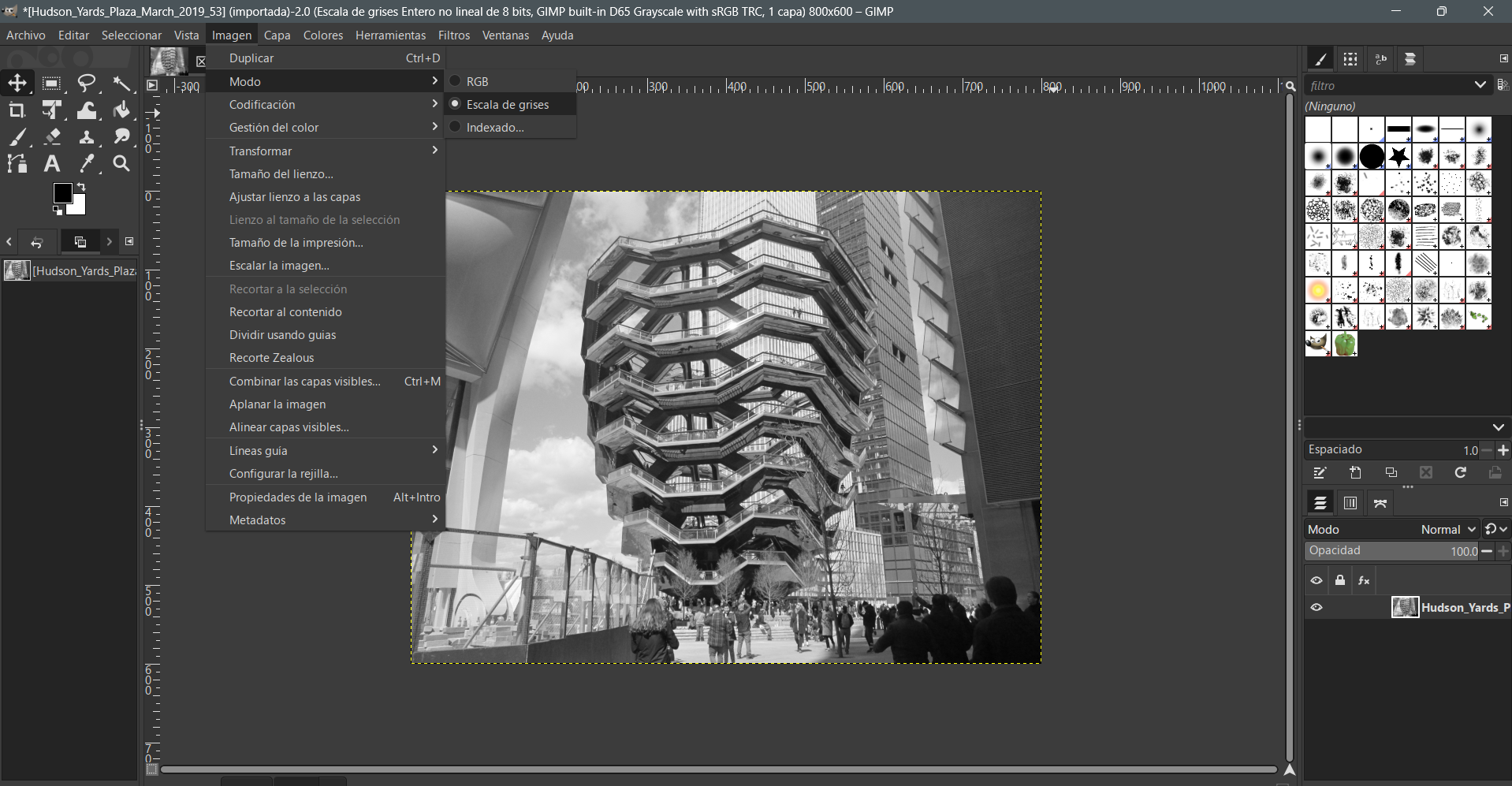Activate the Text tool
This screenshot has height=786, width=1512.
(52, 164)
